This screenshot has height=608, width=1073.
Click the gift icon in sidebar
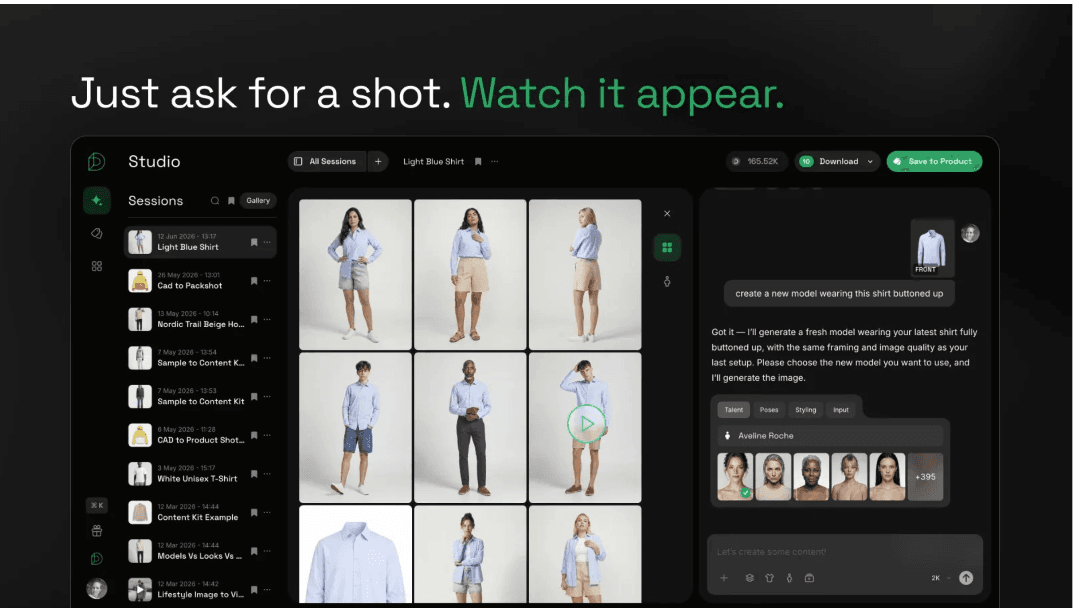96,531
